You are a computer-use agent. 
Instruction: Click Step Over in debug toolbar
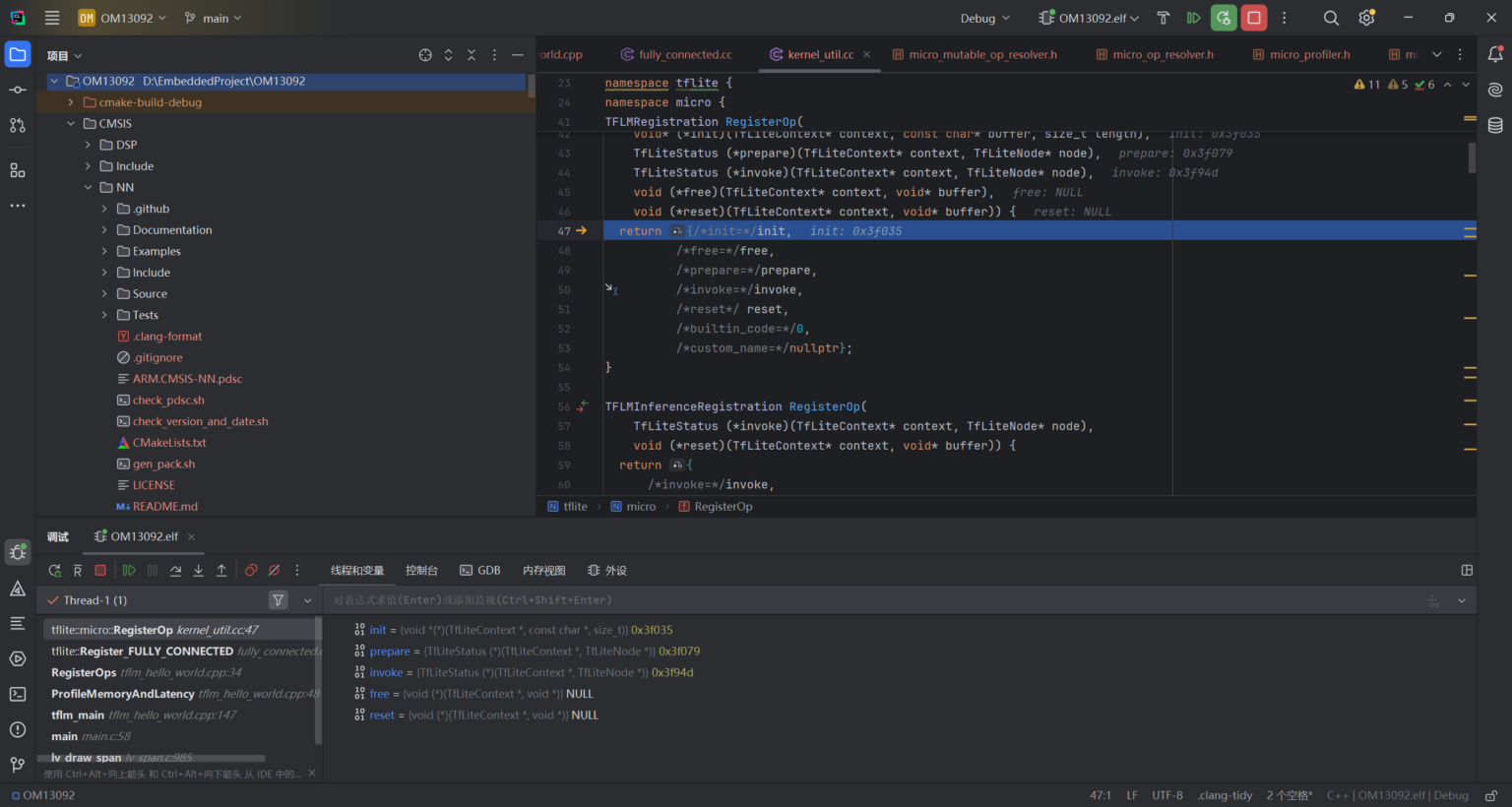click(175, 571)
